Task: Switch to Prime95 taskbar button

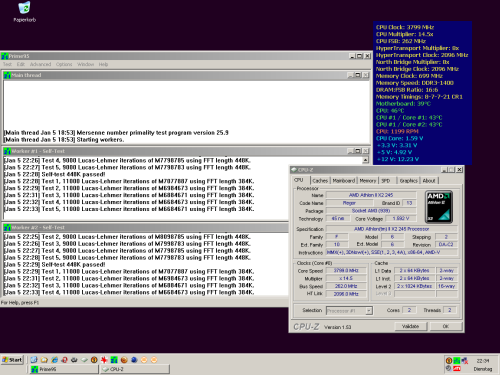Action: (64, 369)
